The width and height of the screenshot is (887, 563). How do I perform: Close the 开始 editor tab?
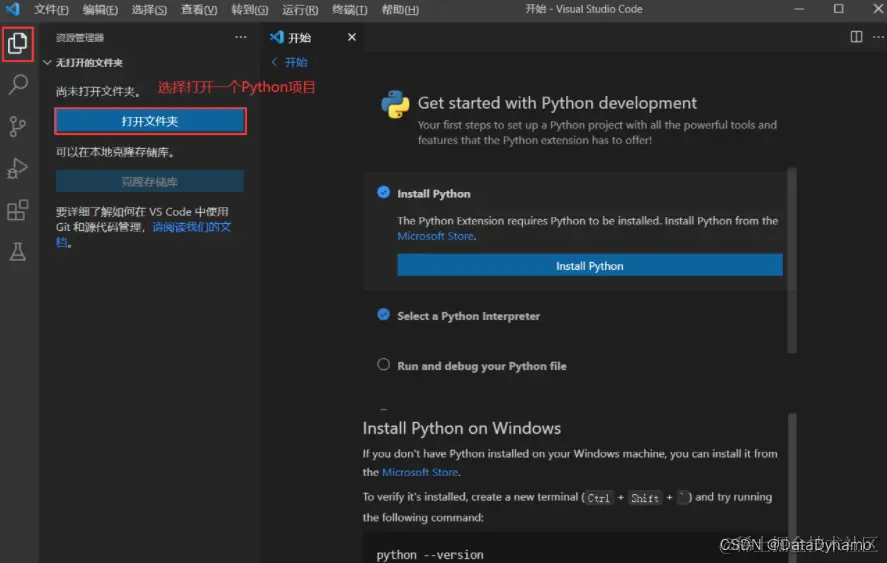[351, 38]
